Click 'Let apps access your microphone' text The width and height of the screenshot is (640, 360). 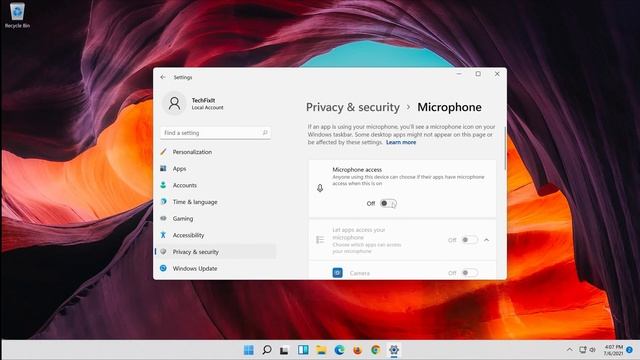click(359, 233)
